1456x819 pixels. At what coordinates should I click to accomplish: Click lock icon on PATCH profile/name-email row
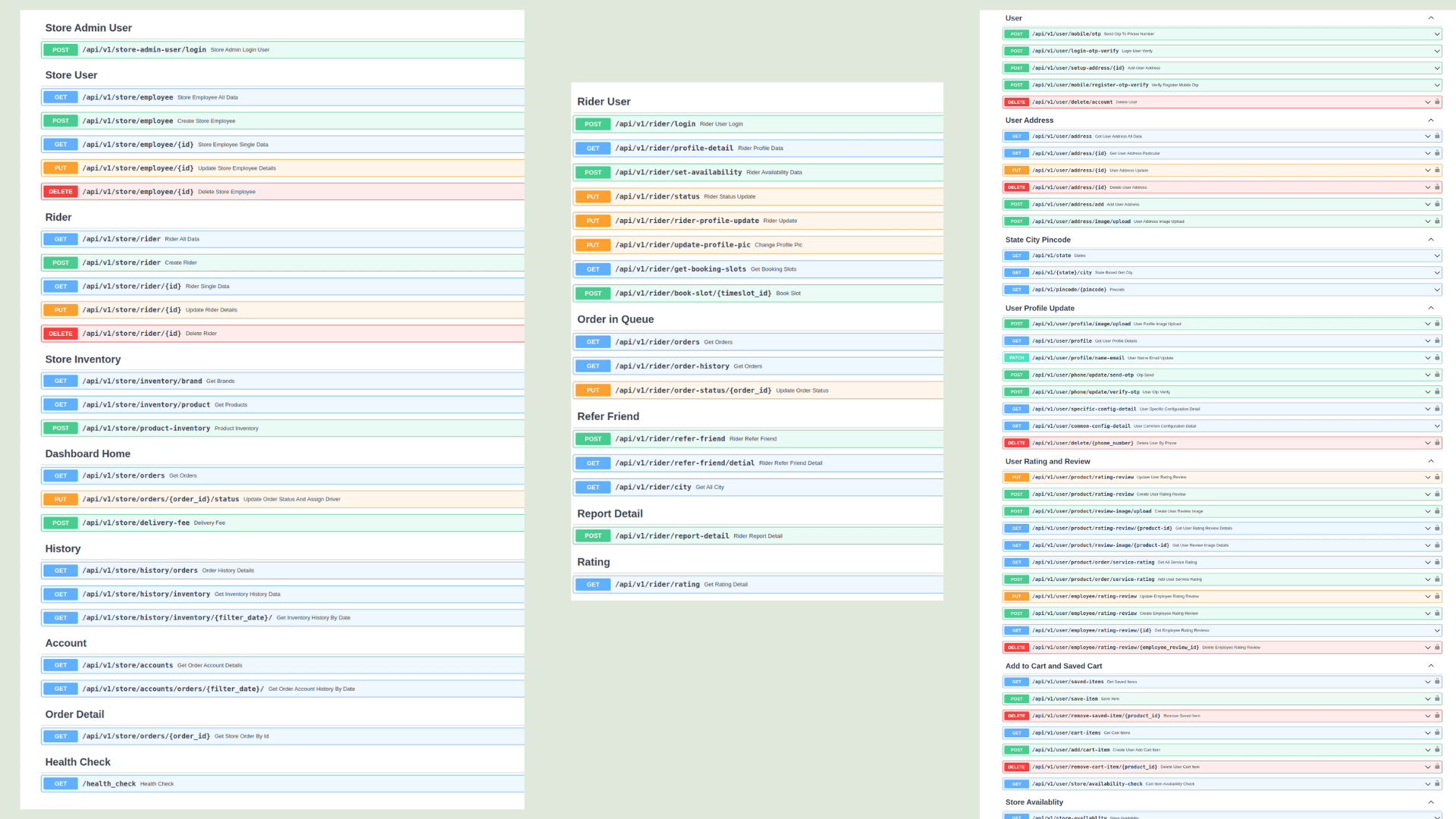[x=1437, y=358]
